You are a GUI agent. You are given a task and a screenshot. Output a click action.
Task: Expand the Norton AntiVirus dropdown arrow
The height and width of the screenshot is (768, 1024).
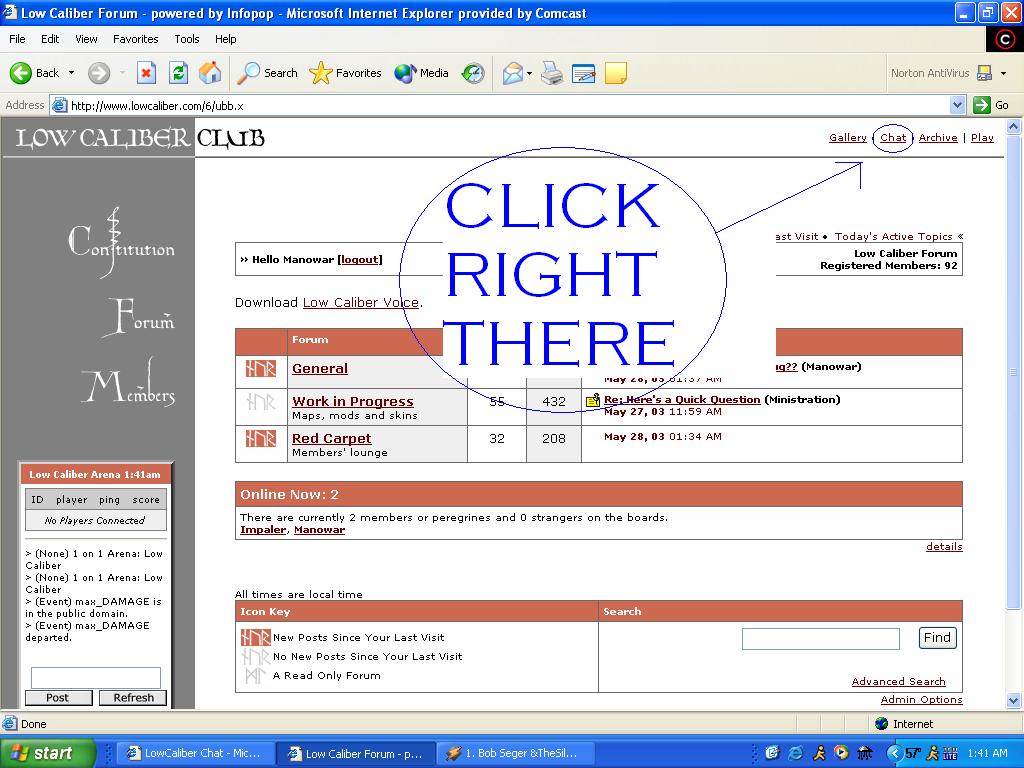tap(1003, 73)
